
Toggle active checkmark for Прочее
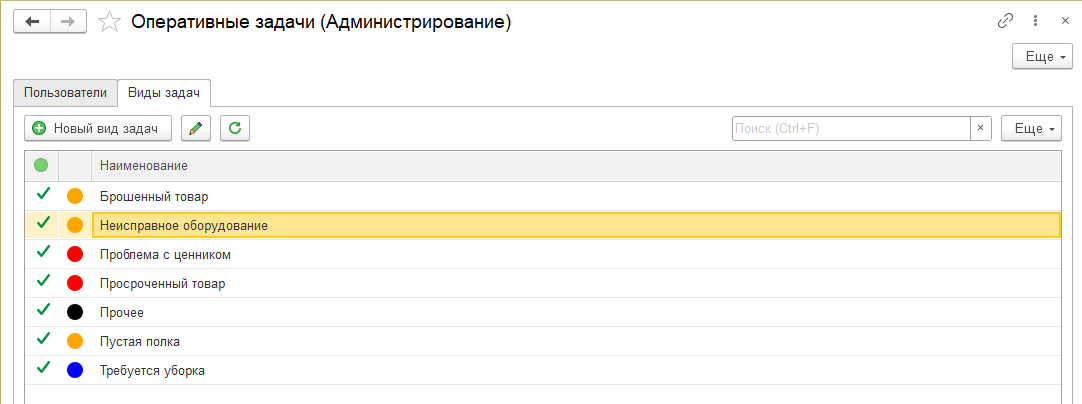click(x=43, y=311)
